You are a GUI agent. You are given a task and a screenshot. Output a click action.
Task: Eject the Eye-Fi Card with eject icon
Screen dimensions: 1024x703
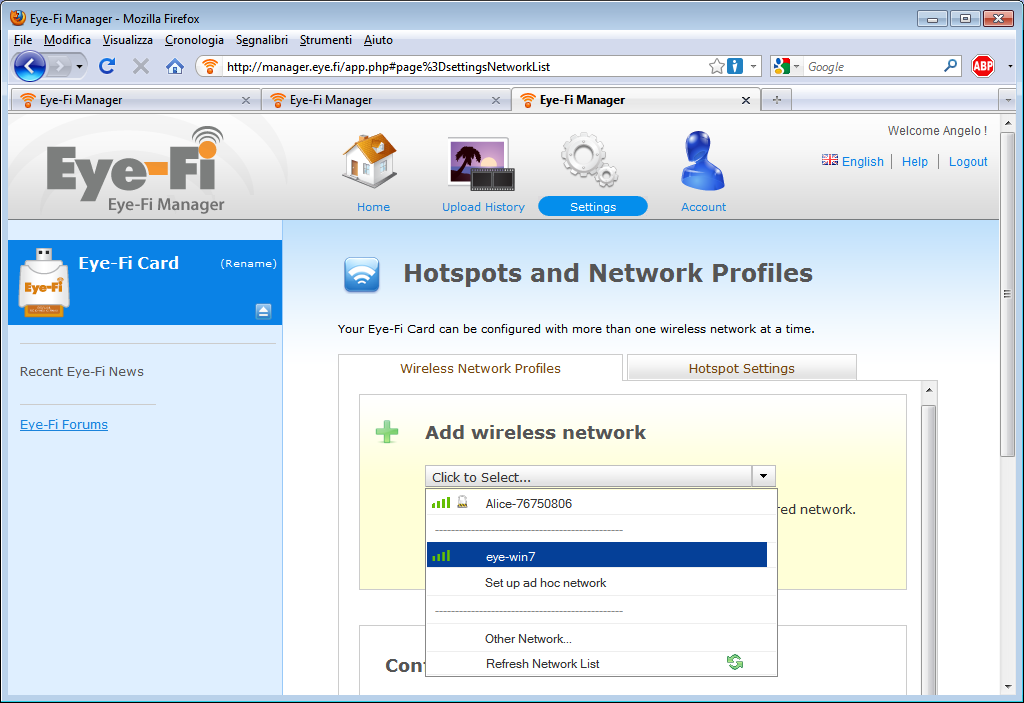coord(263,311)
